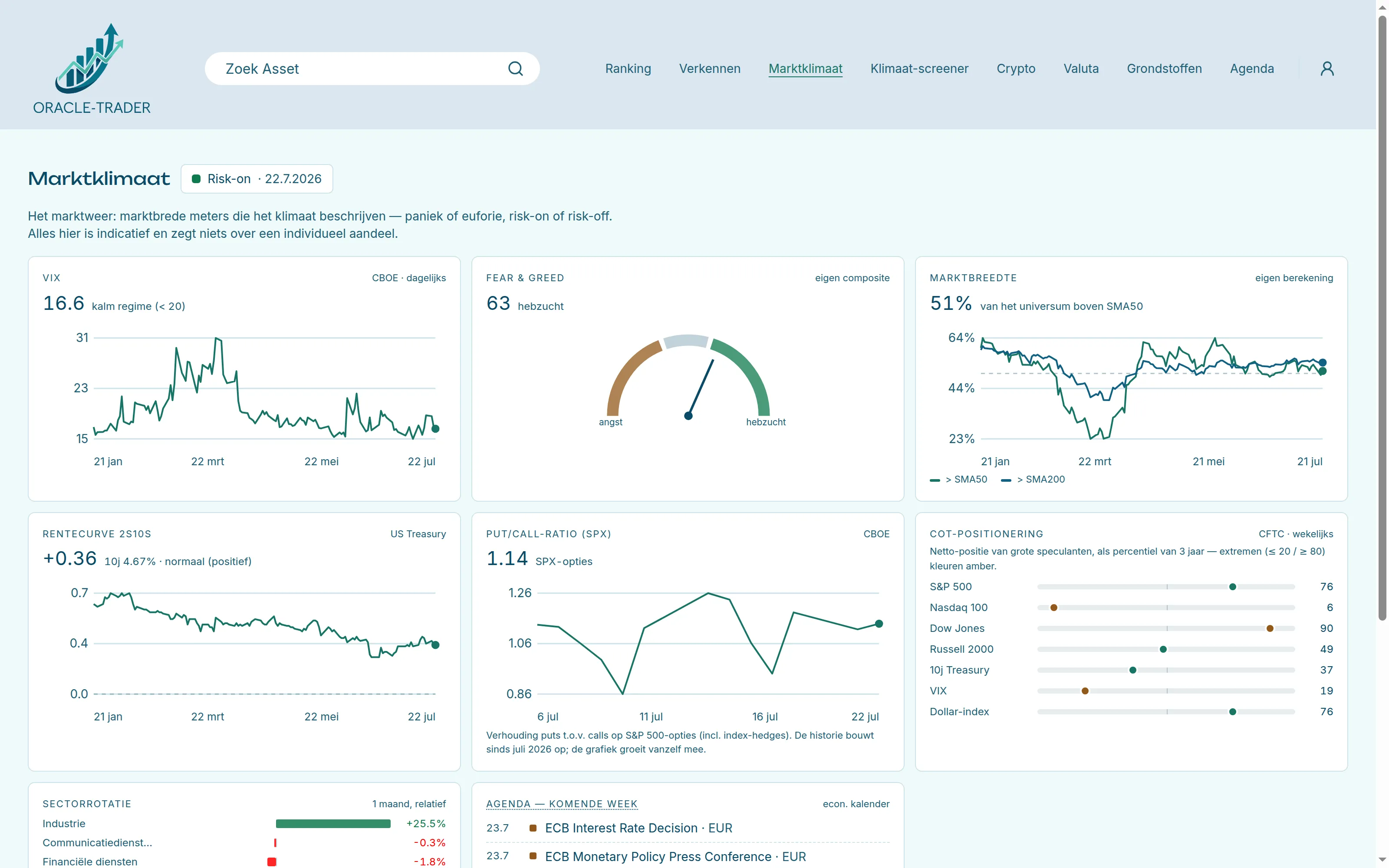Screen dimensions: 1389x868
Task: Click the ECB Interest Rate Decision impact marker
Action: [533, 828]
